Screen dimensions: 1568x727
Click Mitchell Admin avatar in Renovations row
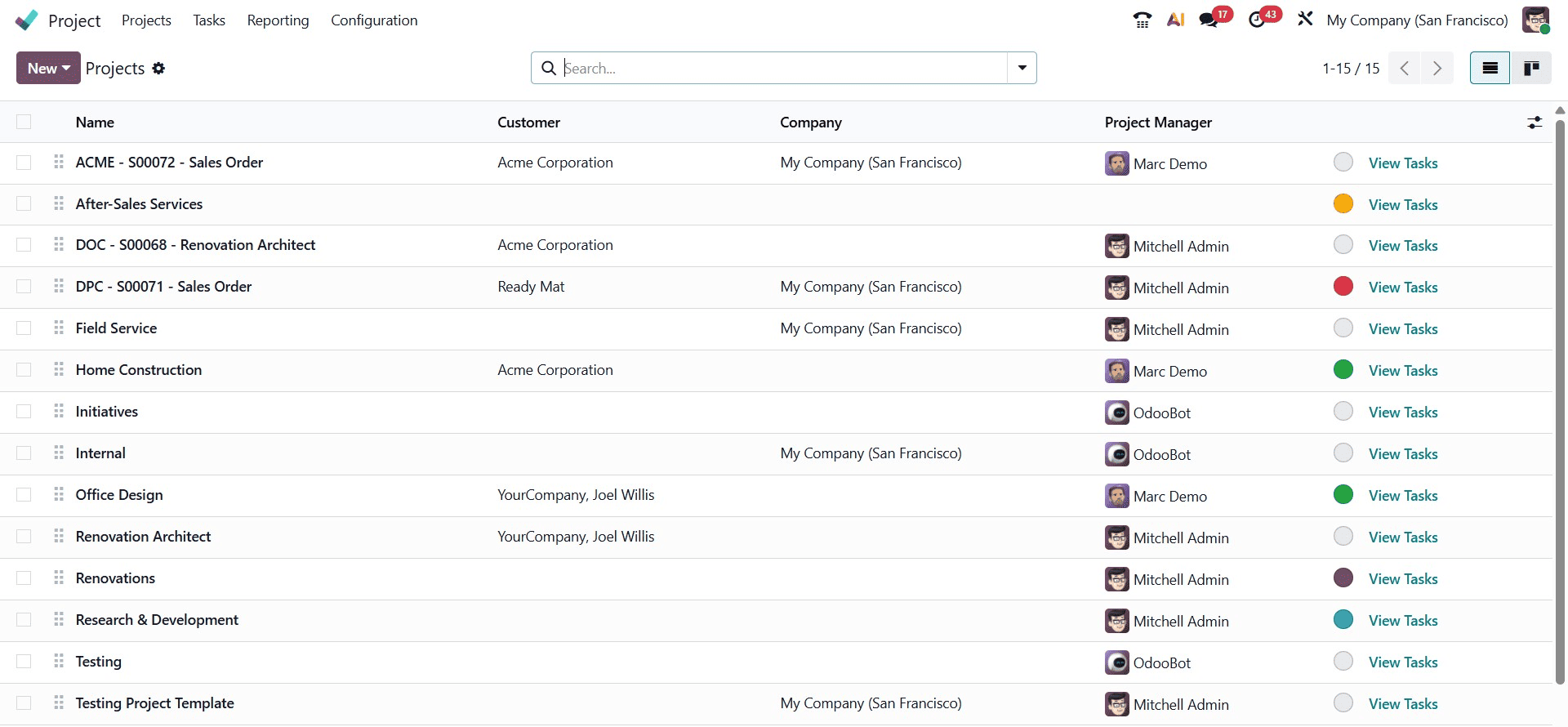coord(1117,579)
